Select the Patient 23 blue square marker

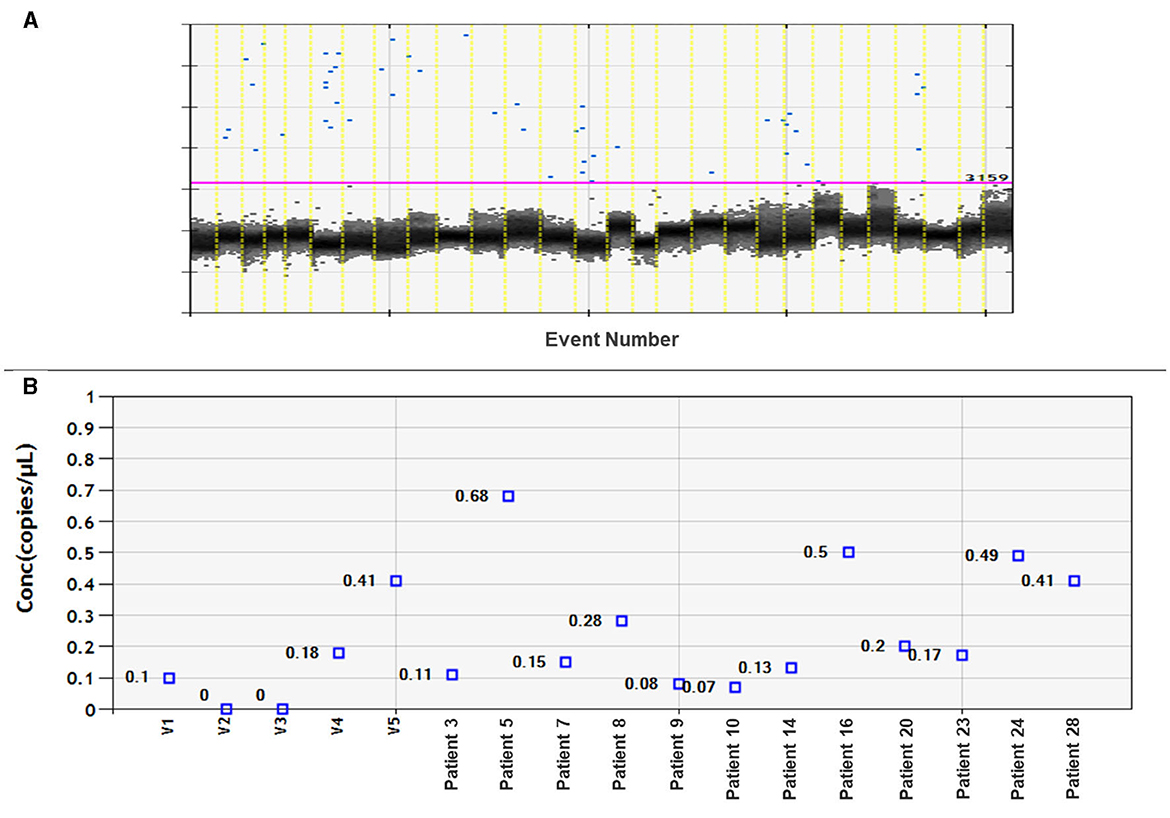pos(963,655)
